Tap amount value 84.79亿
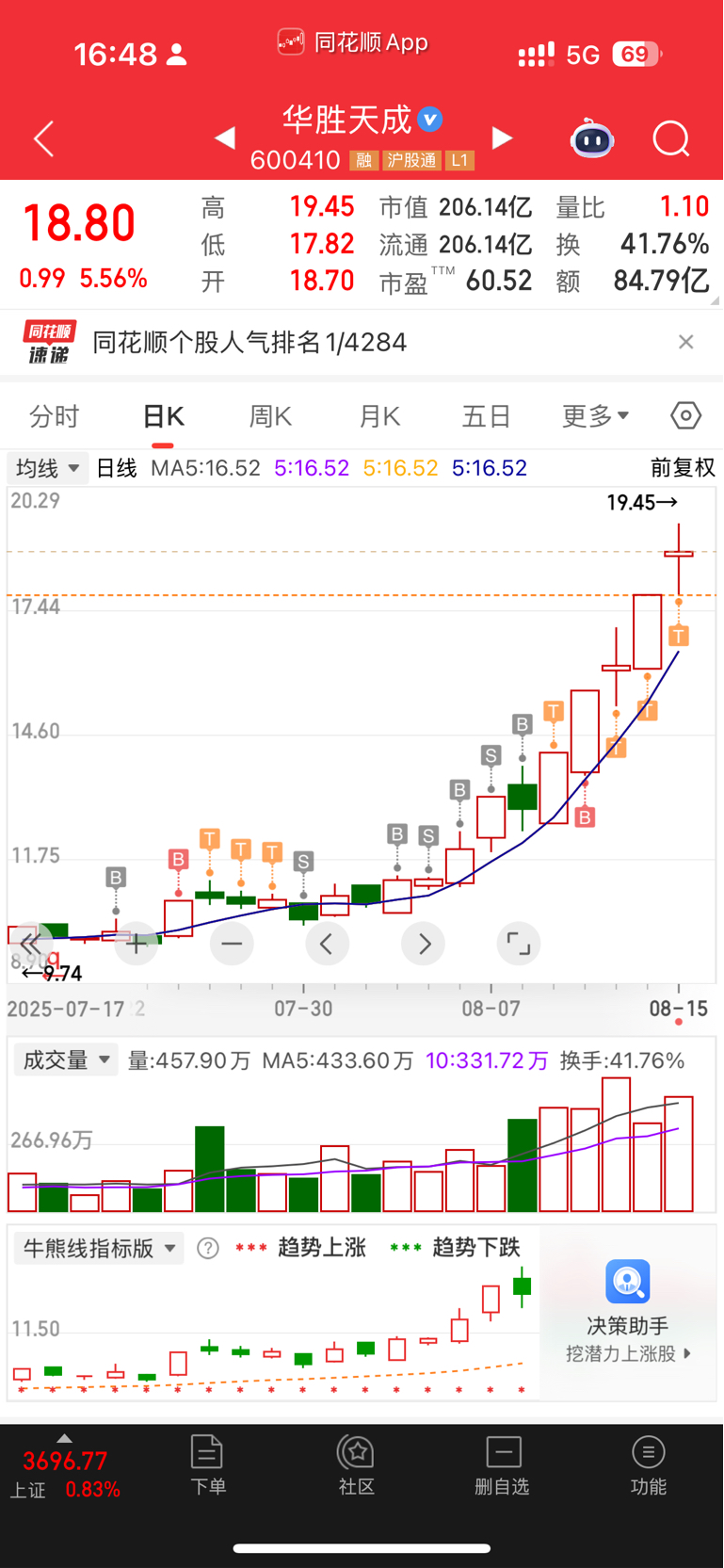This screenshot has height=1568, width=724. [661, 281]
